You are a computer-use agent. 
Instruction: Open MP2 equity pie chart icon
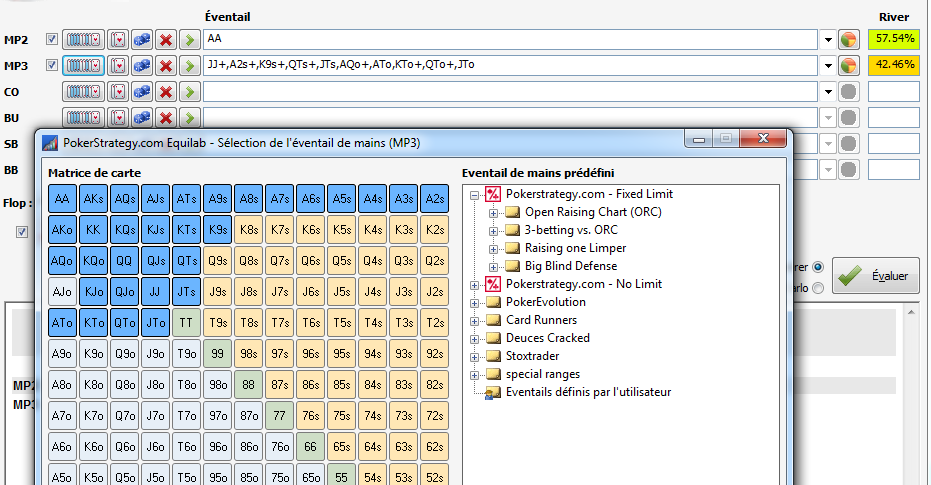(x=848, y=40)
